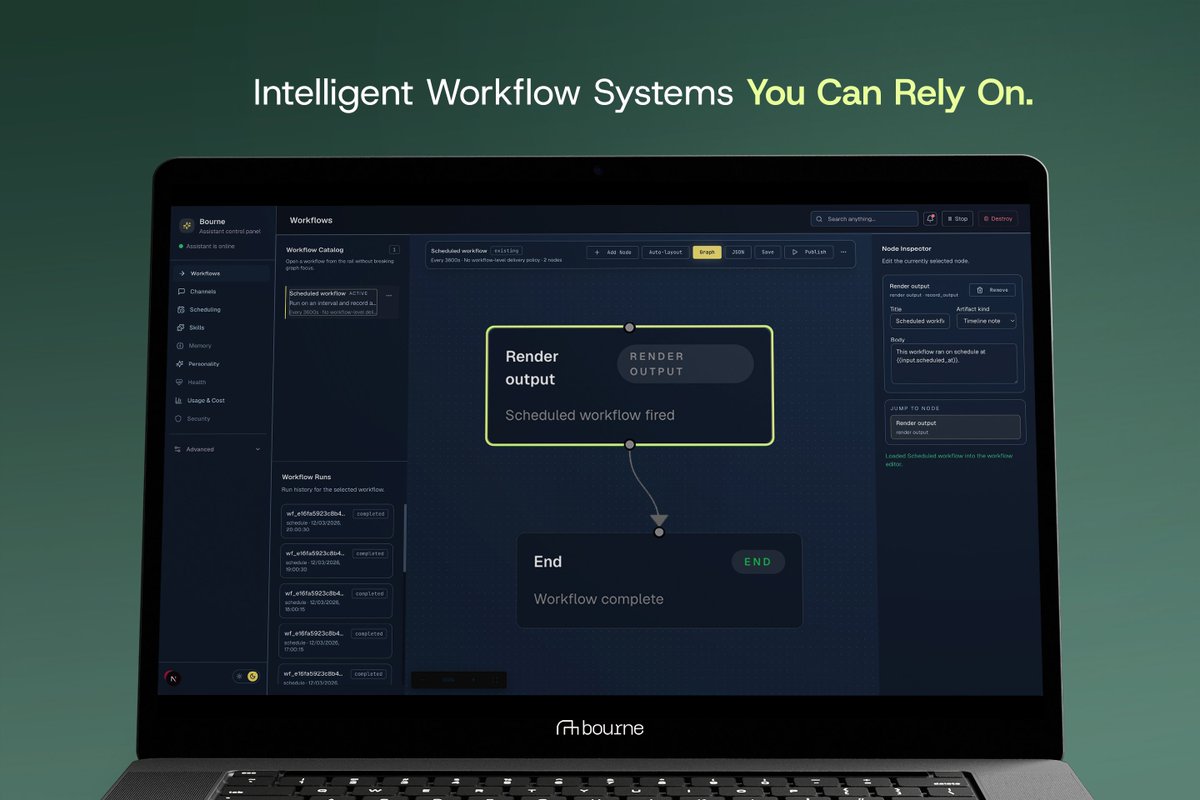Click the Skills icon in sidebar

click(x=180, y=328)
